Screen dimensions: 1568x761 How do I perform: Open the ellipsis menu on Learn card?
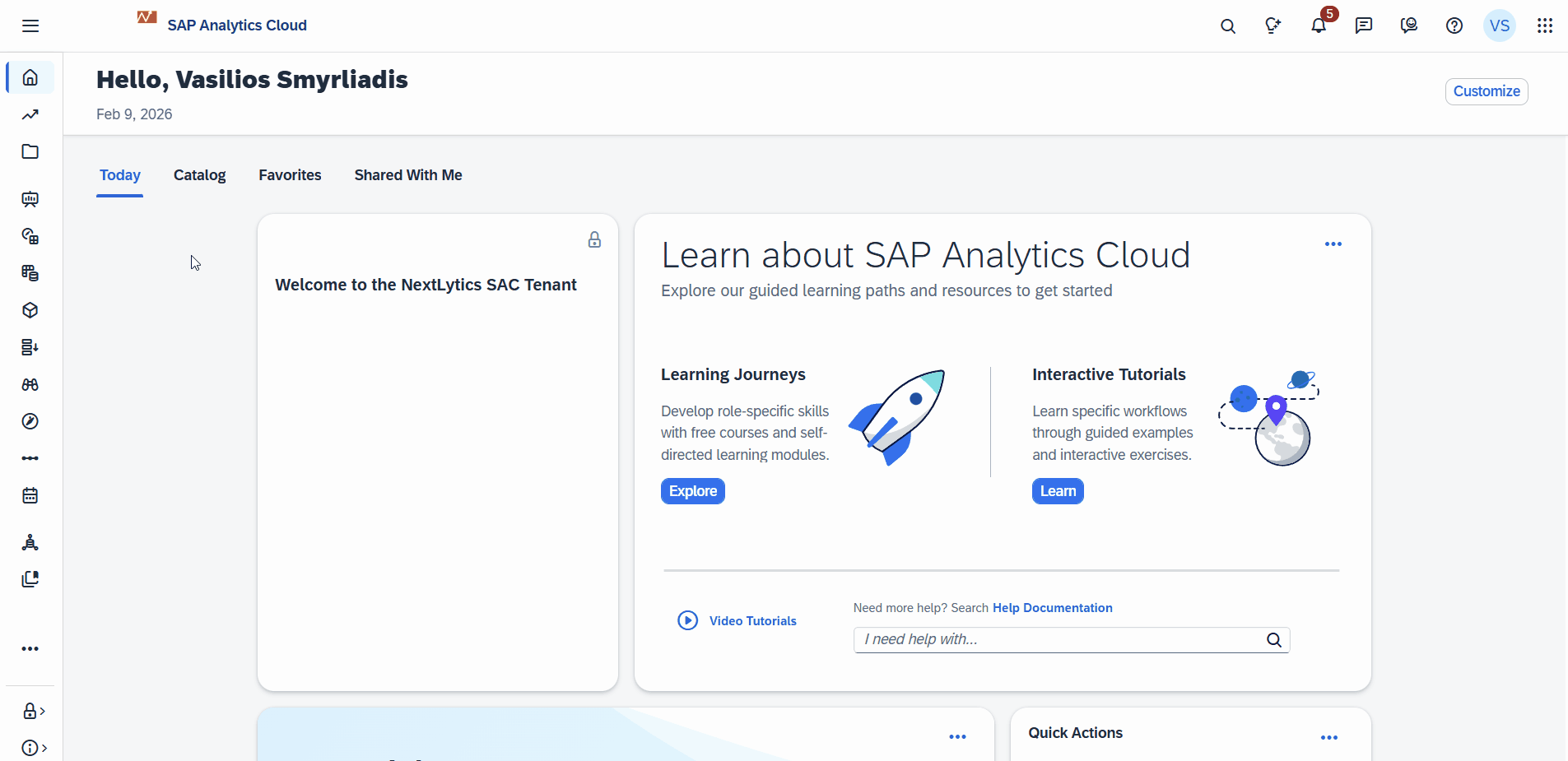point(1333,244)
